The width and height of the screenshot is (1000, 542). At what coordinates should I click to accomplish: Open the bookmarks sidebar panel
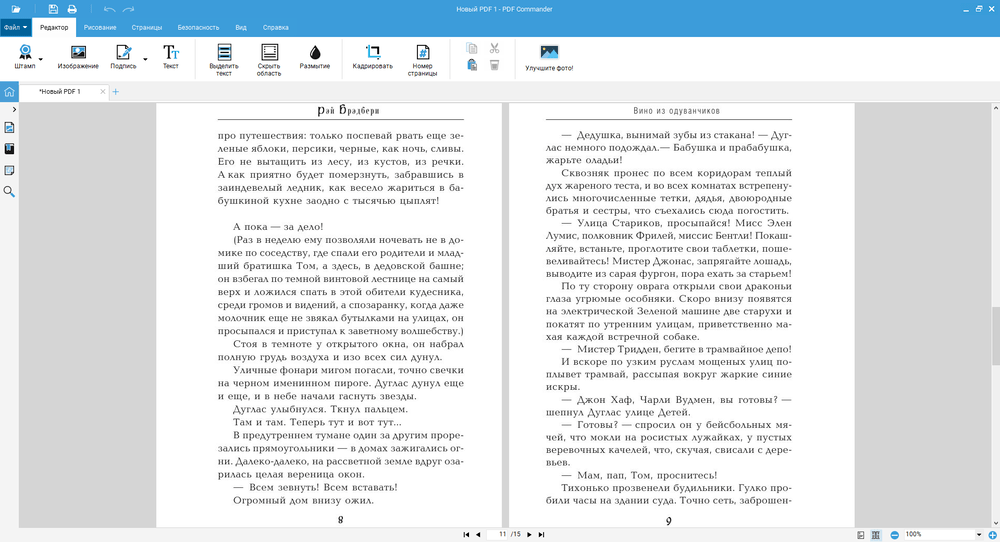(x=9, y=149)
